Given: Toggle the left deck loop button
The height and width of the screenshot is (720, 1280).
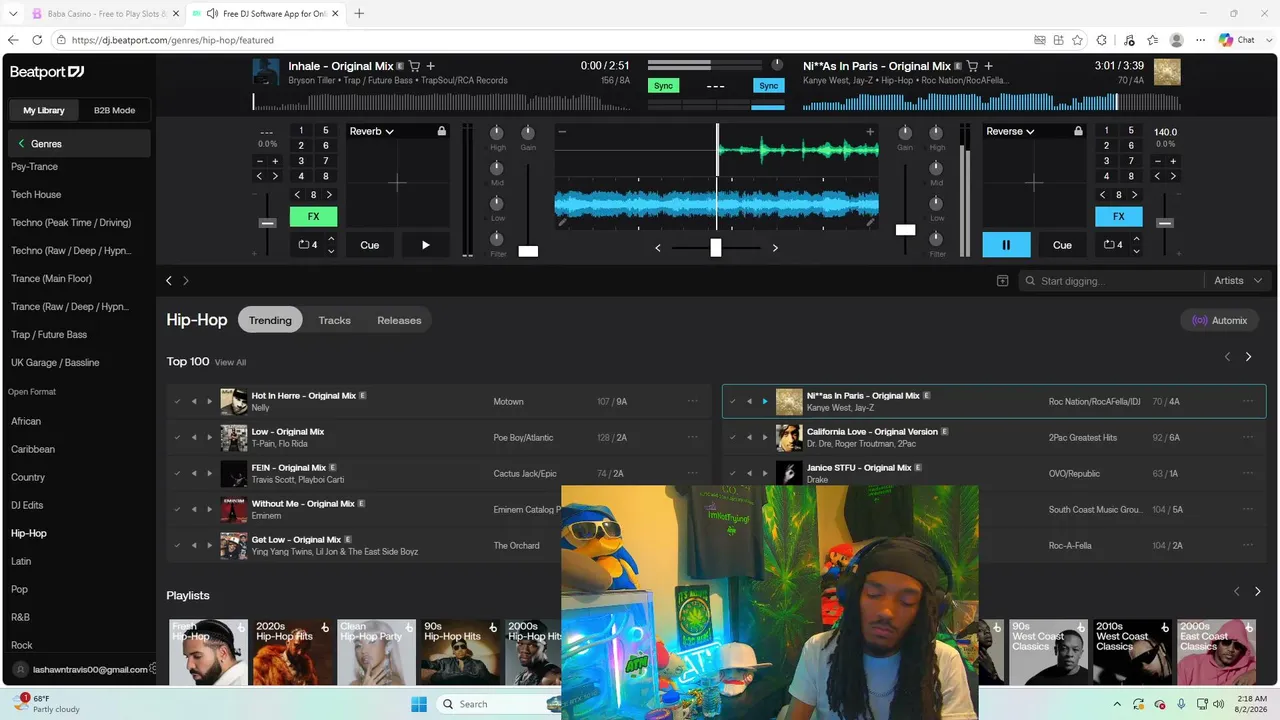Looking at the screenshot, I should (307, 245).
